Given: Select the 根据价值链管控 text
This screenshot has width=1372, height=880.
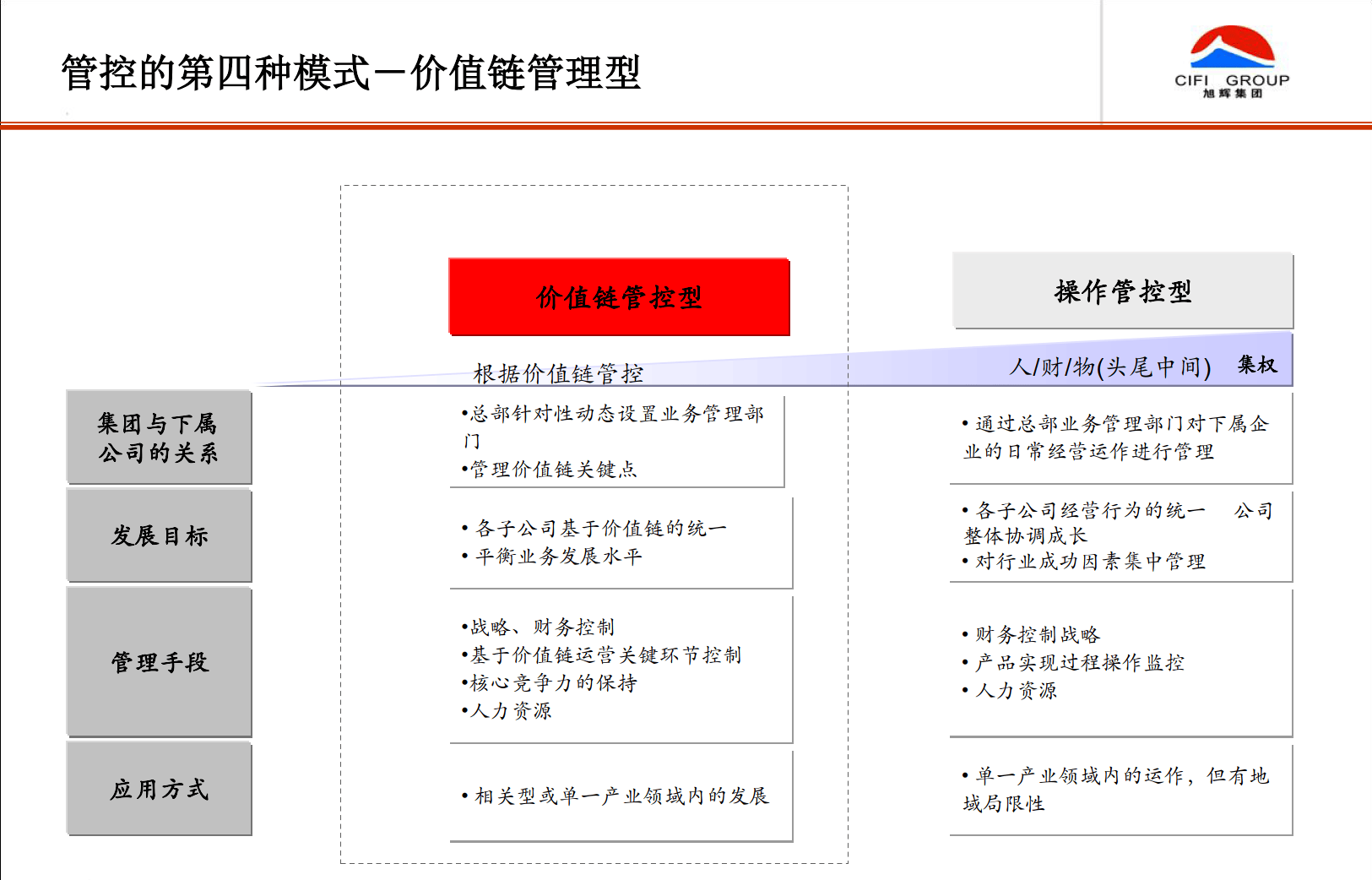Looking at the screenshot, I should (x=560, y=372).
